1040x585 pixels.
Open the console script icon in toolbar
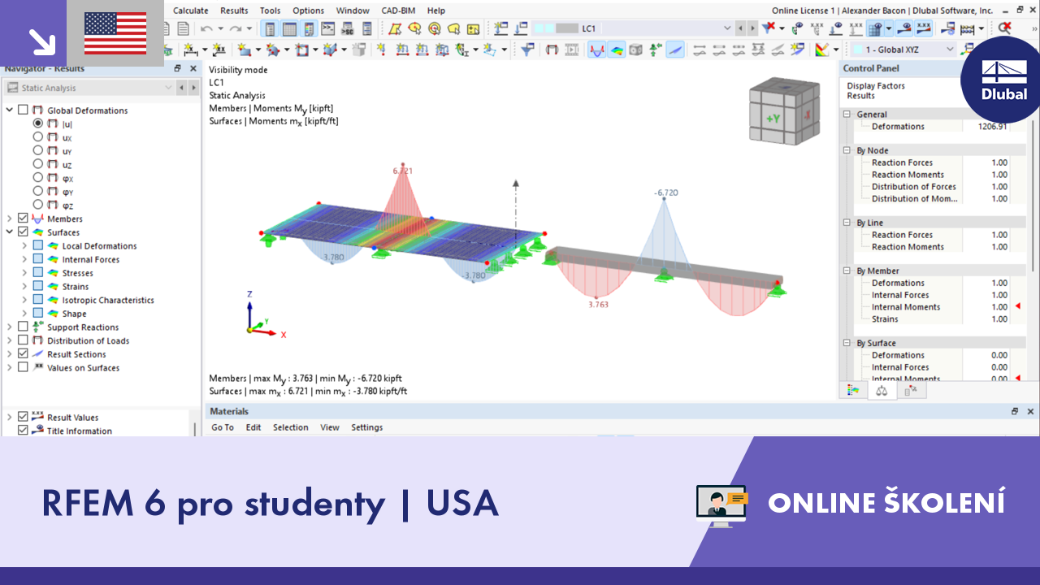(328, 29)
